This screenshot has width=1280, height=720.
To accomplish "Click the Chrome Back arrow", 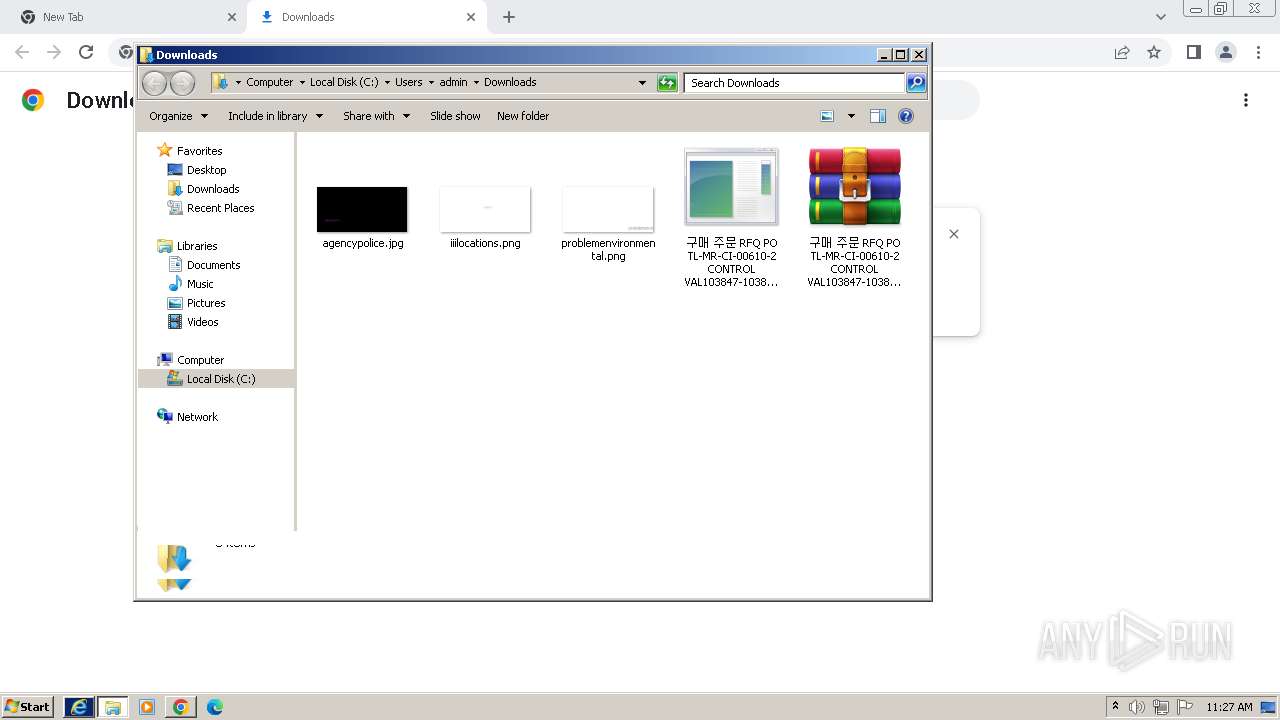I will (x=22, y=52).
